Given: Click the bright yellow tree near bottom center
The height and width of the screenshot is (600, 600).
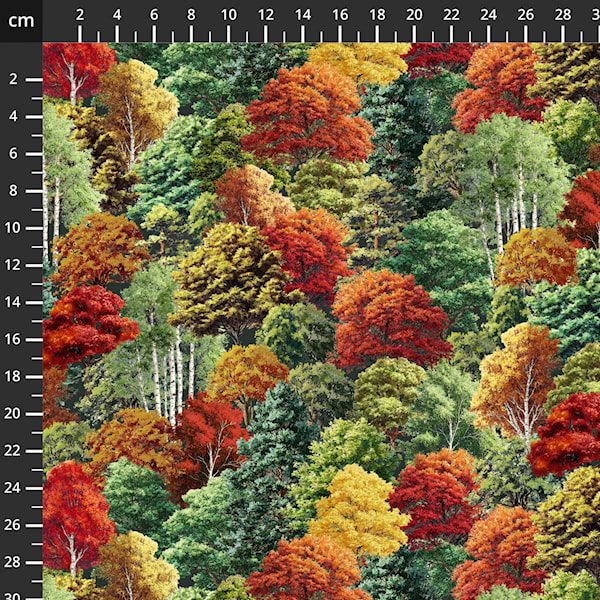Looking at the screenshot, I should click(x=358, y=511).
